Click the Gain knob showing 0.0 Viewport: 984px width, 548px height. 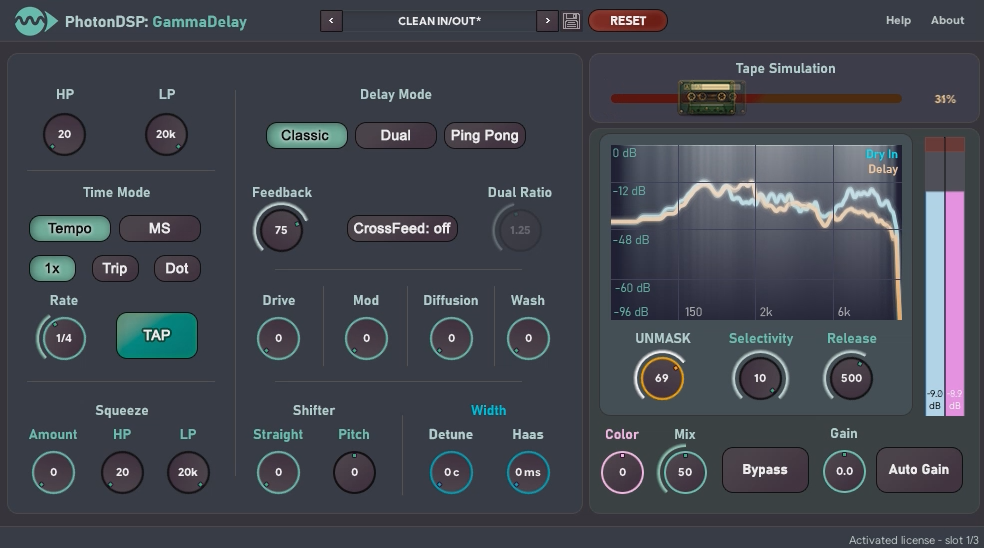tap(844, 471)
